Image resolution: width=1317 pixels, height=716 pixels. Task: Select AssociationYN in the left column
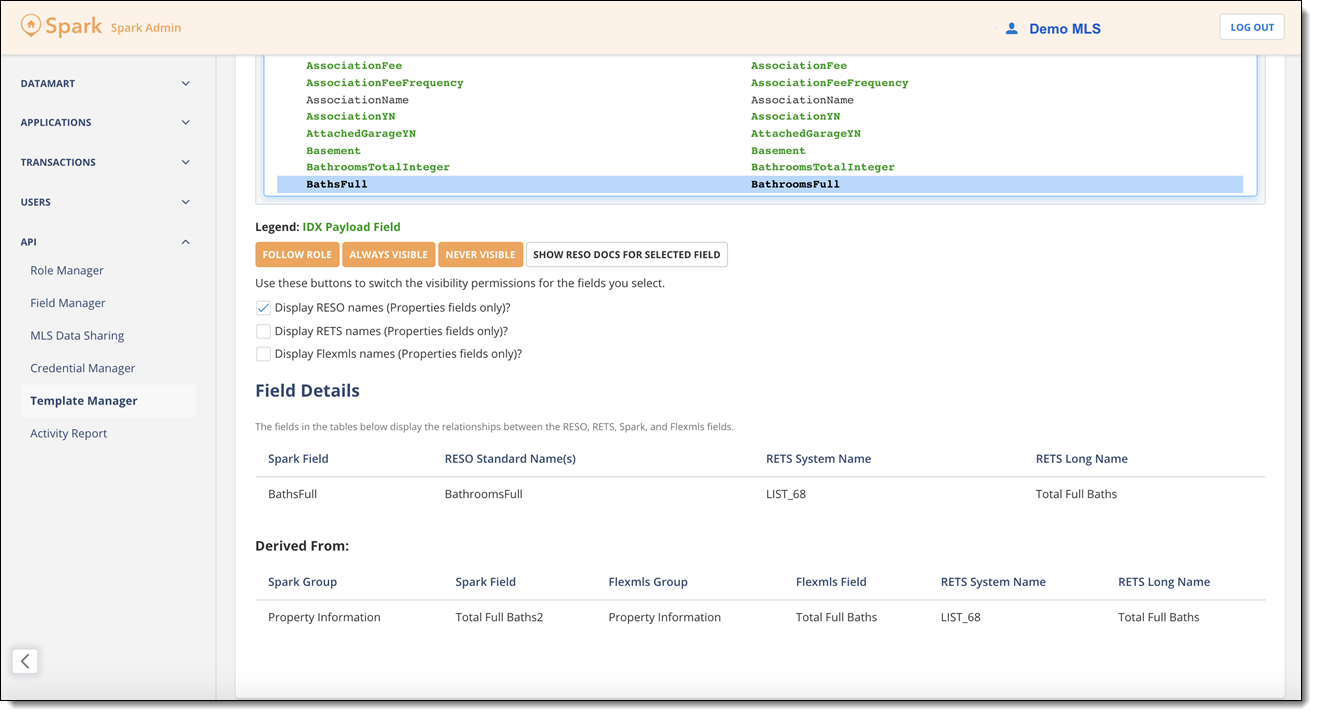click(x=350, y=117)
